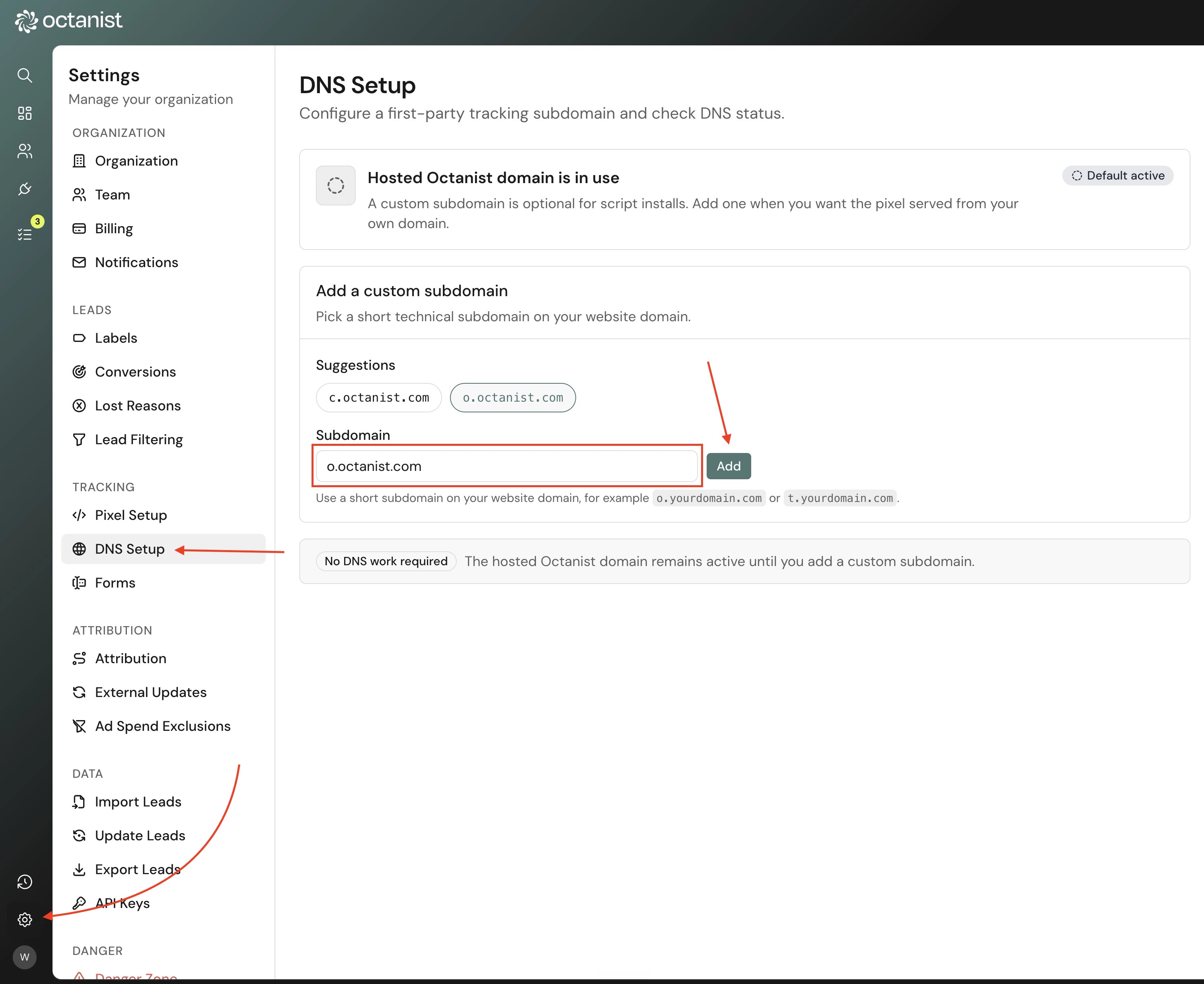
Task: Click the t.yourdomain.com example code text
Action: point(840,498)
